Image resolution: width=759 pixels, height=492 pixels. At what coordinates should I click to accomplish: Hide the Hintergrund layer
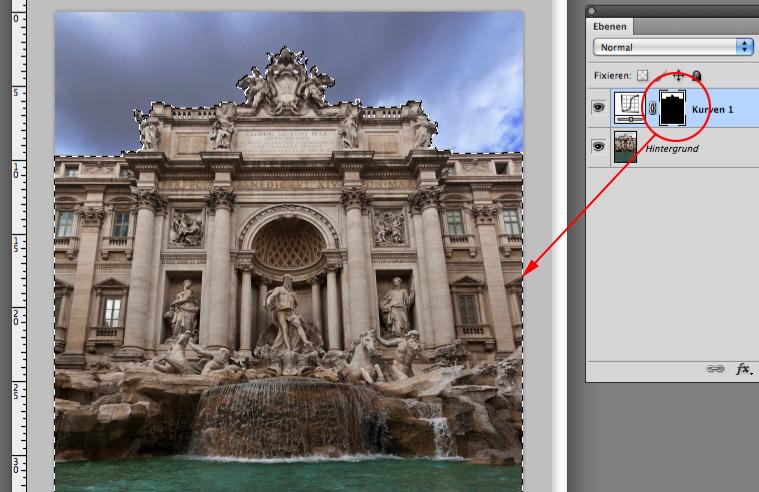599,146
